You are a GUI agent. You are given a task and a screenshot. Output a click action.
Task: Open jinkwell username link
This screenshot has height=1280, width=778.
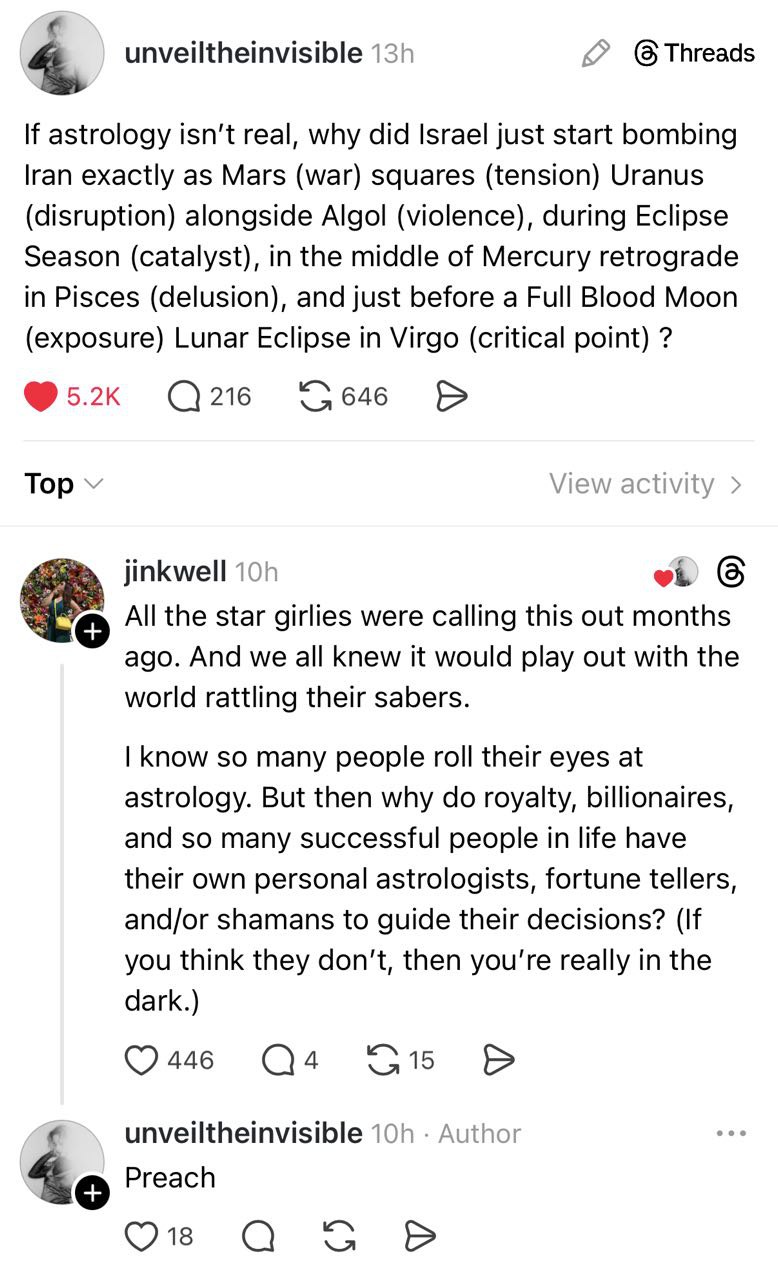(x=175, y=571)
